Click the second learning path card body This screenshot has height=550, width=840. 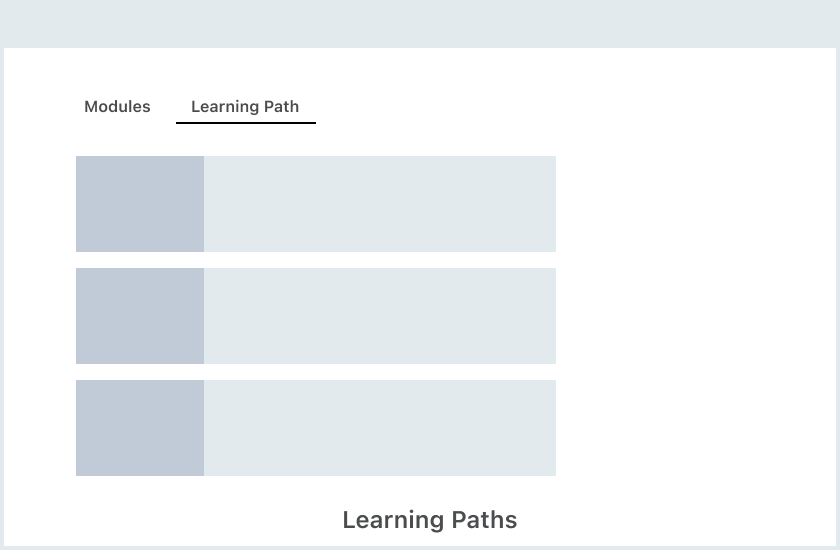(x=380, y=316)
